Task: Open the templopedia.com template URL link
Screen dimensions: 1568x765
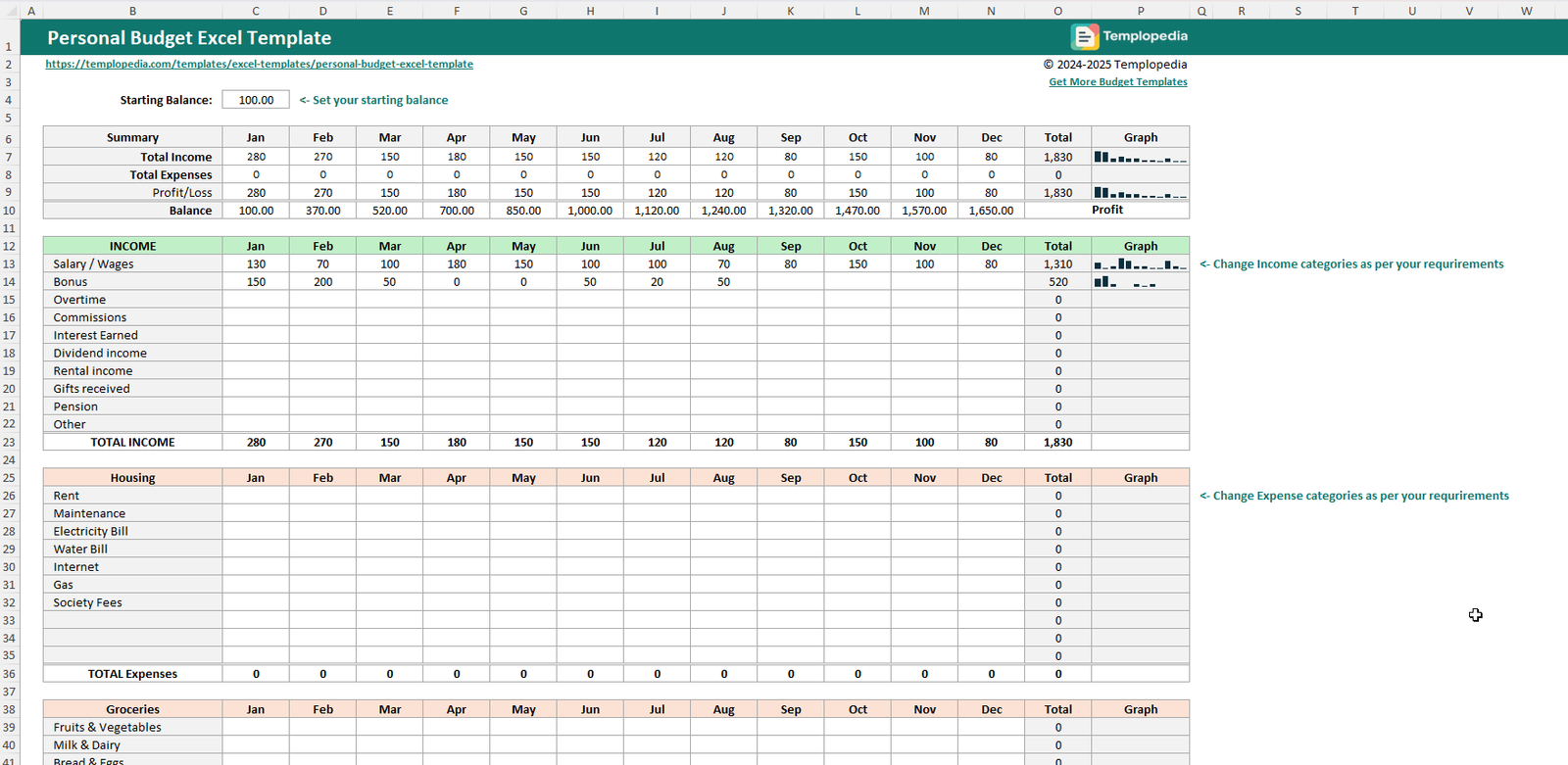Action: (x=259, y=65)
